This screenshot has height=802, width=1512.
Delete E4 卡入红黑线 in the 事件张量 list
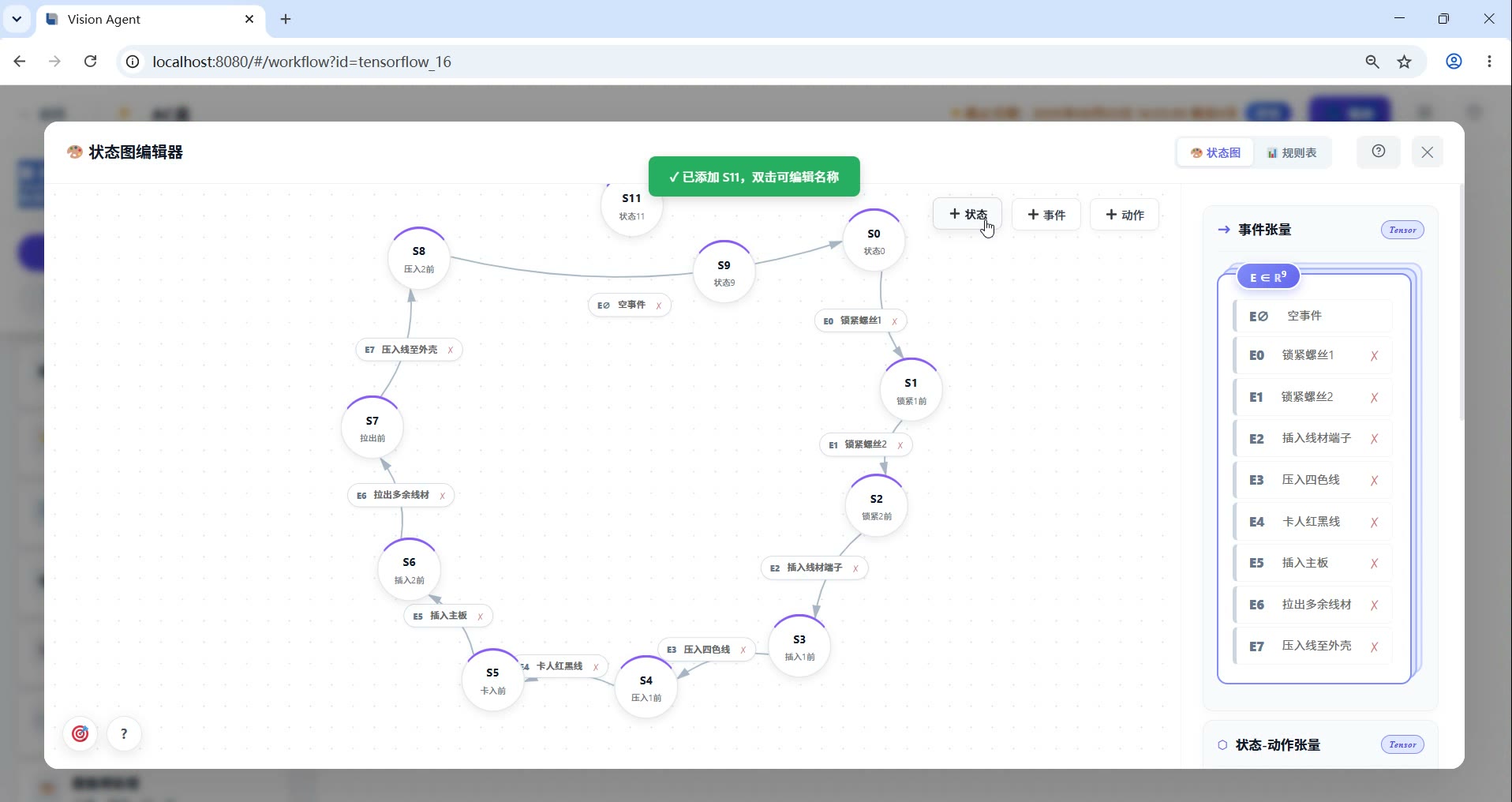point(1375,523)
